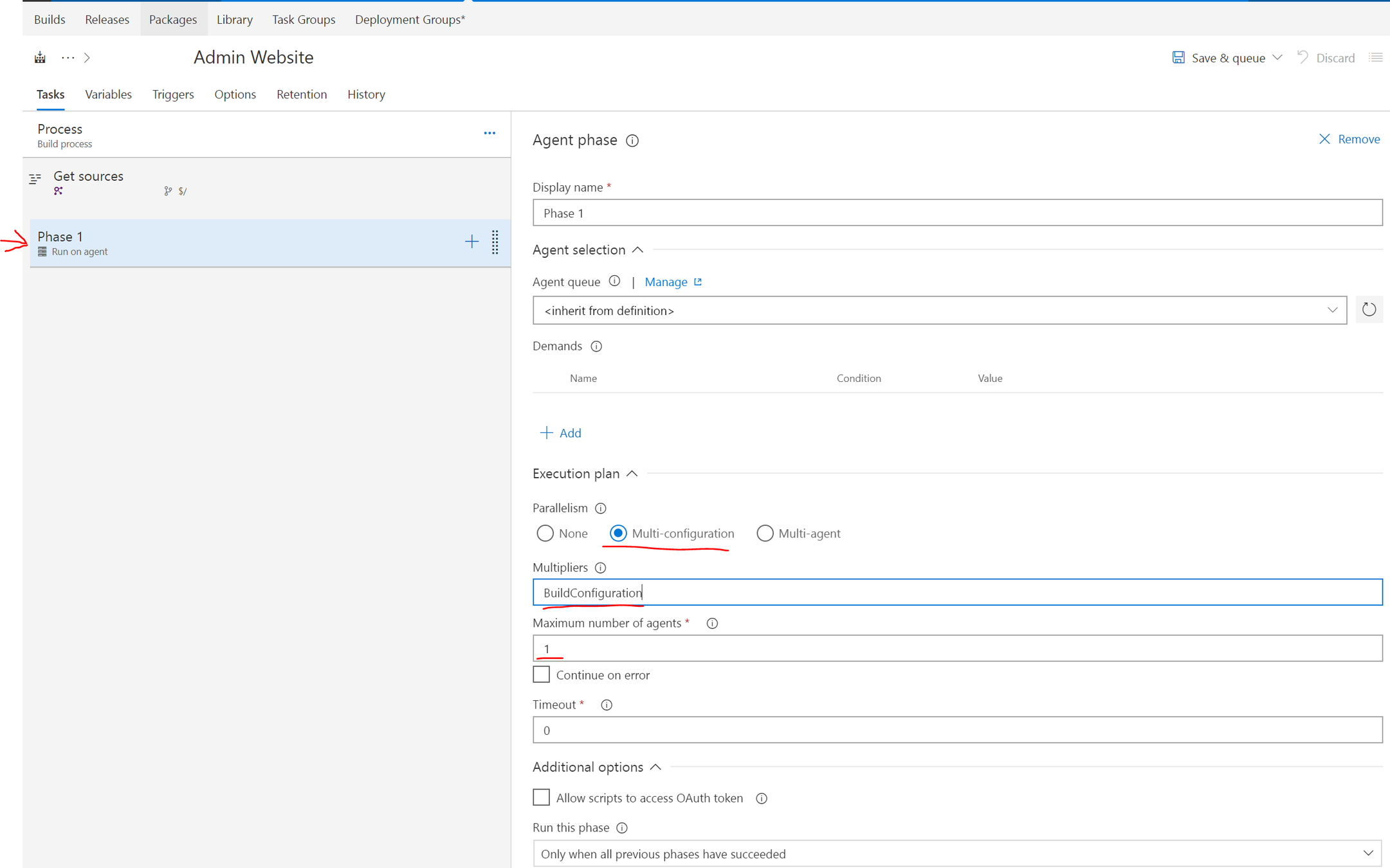Switch to the Variables tab
The image size is (1390, 868).
[x=108, y=95]
